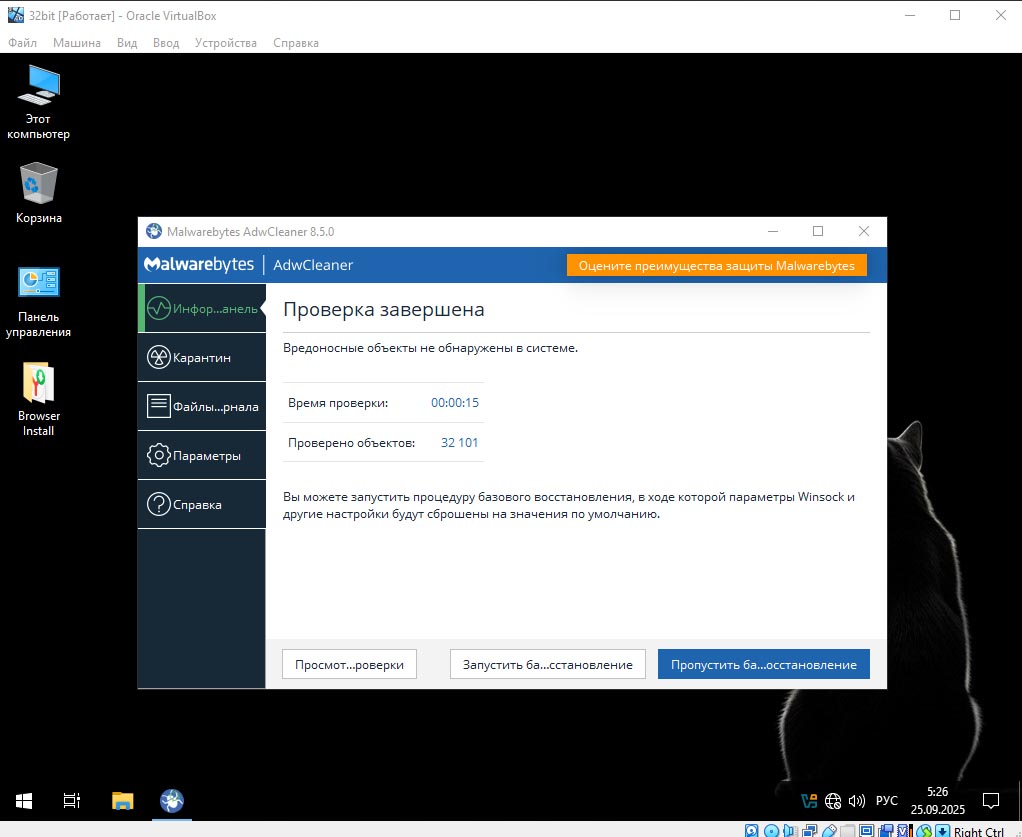Maximize the AdwCleaner window
1022x837 pixels.
[818, 231]
